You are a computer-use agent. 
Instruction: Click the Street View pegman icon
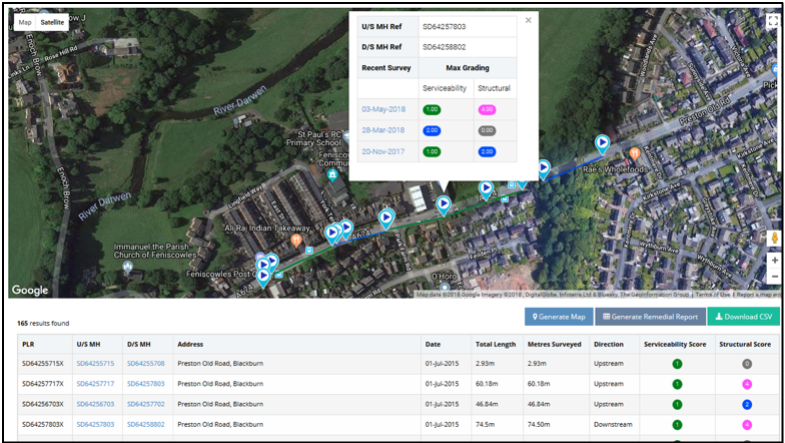pyautogui.click(x=774, y=238)
